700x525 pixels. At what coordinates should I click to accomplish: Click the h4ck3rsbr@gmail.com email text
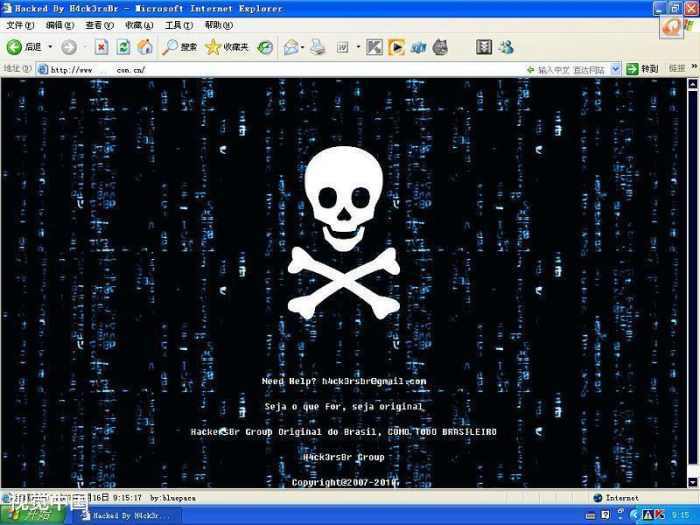click(374, 382)
